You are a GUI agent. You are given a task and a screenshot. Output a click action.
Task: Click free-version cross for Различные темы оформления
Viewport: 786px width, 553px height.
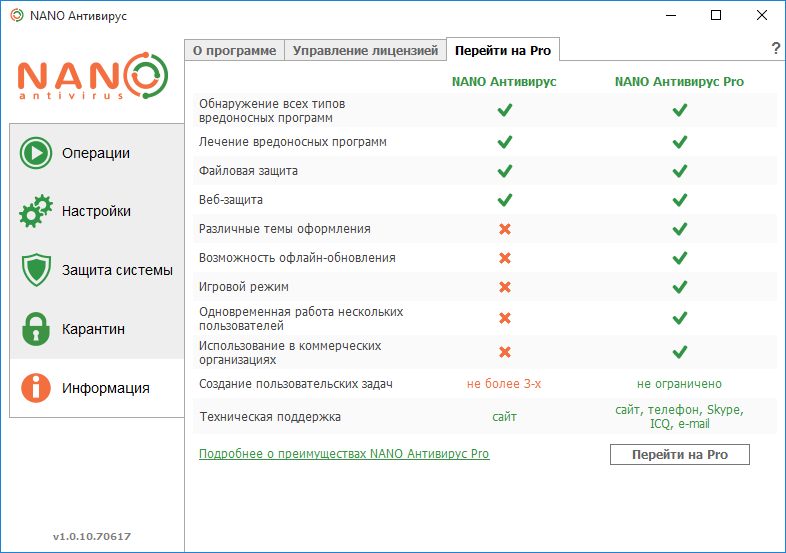coord(505,229)
